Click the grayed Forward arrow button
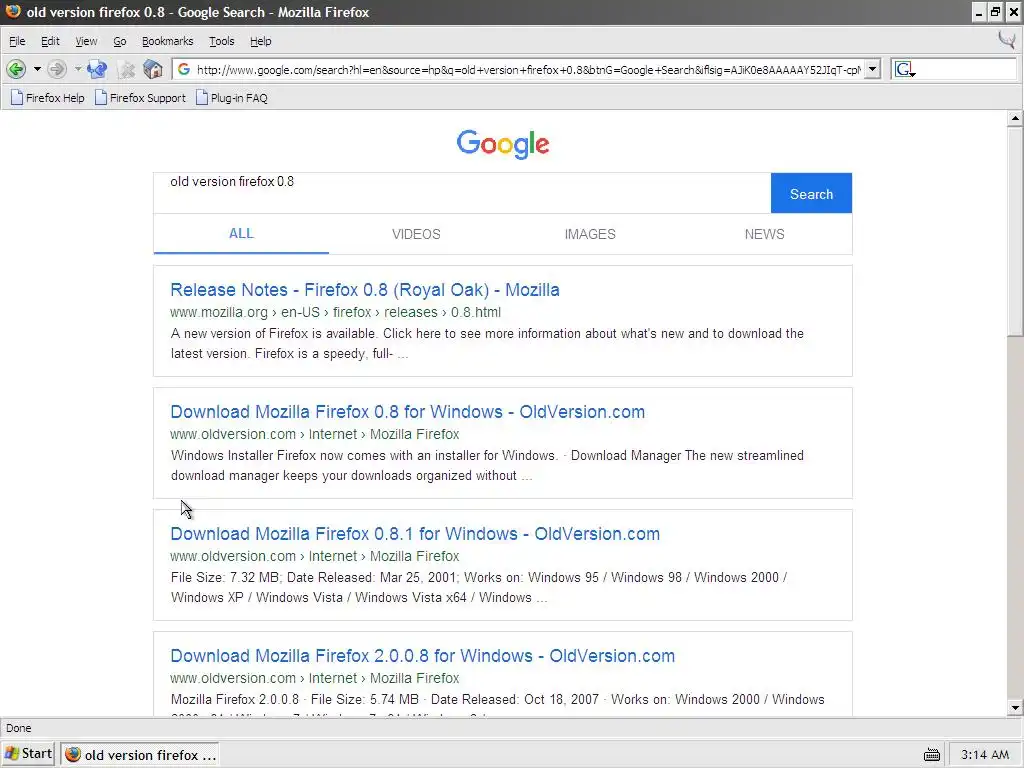This screenshot has height=768, width=1024. pos(57,69)
